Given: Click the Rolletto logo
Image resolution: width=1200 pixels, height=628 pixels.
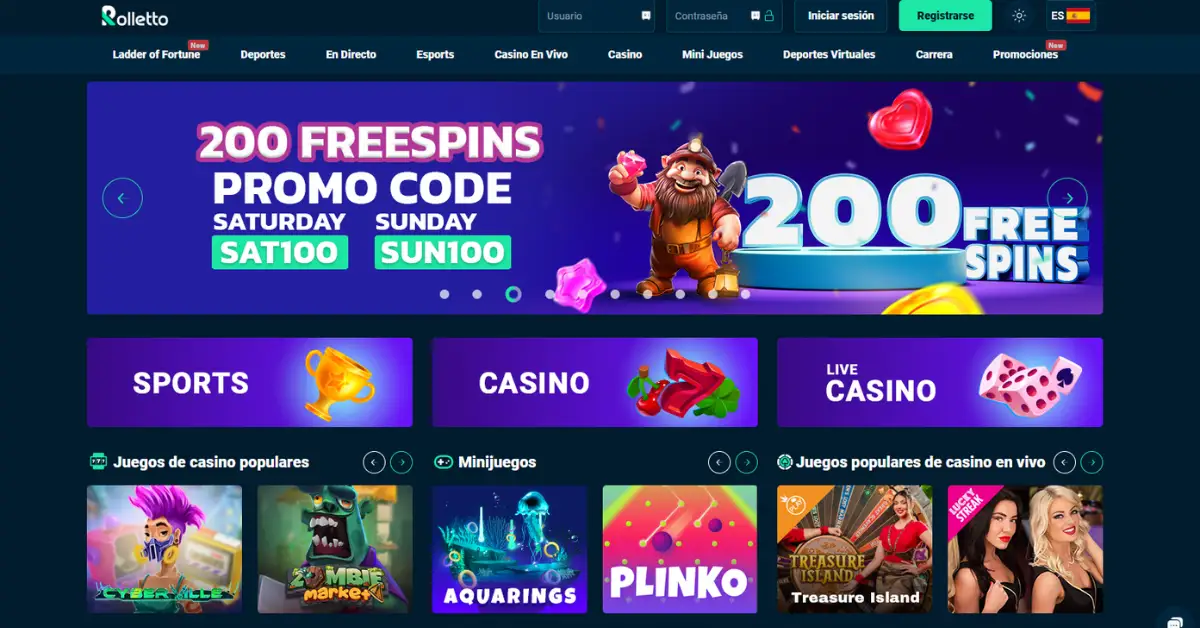Looking at the screenshot, I should point(135,16).
